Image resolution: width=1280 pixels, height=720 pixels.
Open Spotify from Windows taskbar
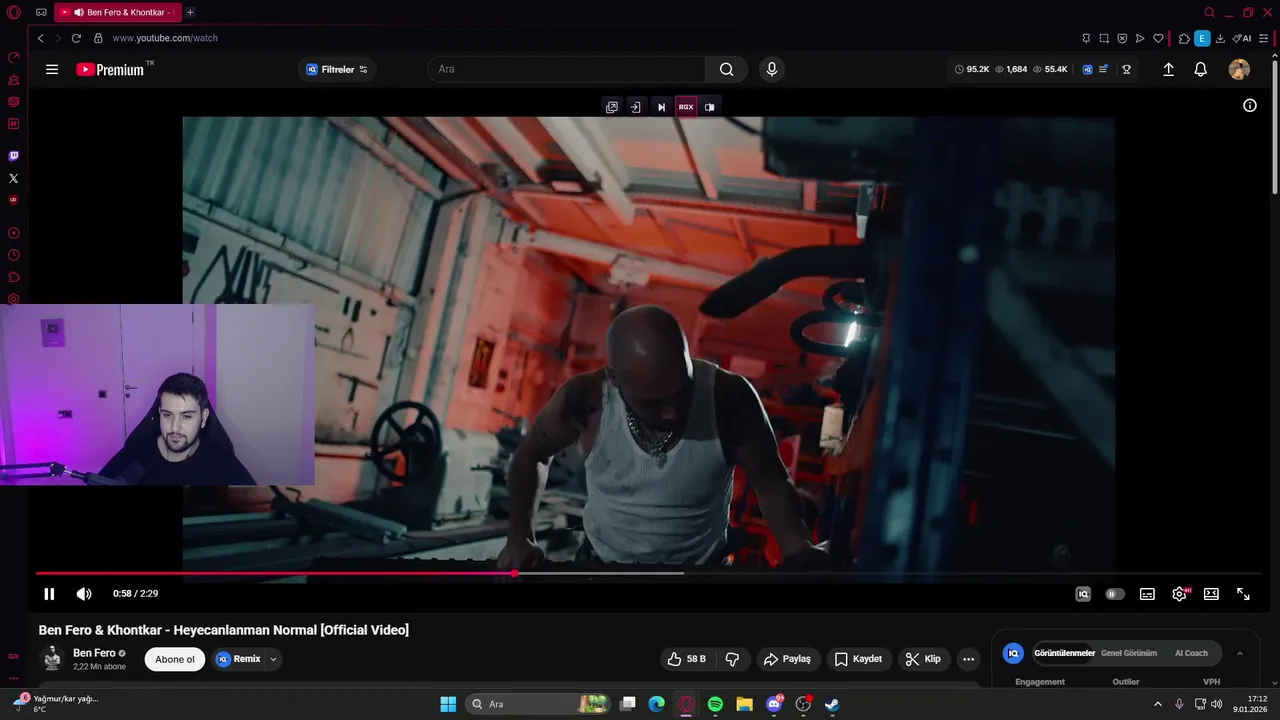pyautogui.click(x=715, y=704)
